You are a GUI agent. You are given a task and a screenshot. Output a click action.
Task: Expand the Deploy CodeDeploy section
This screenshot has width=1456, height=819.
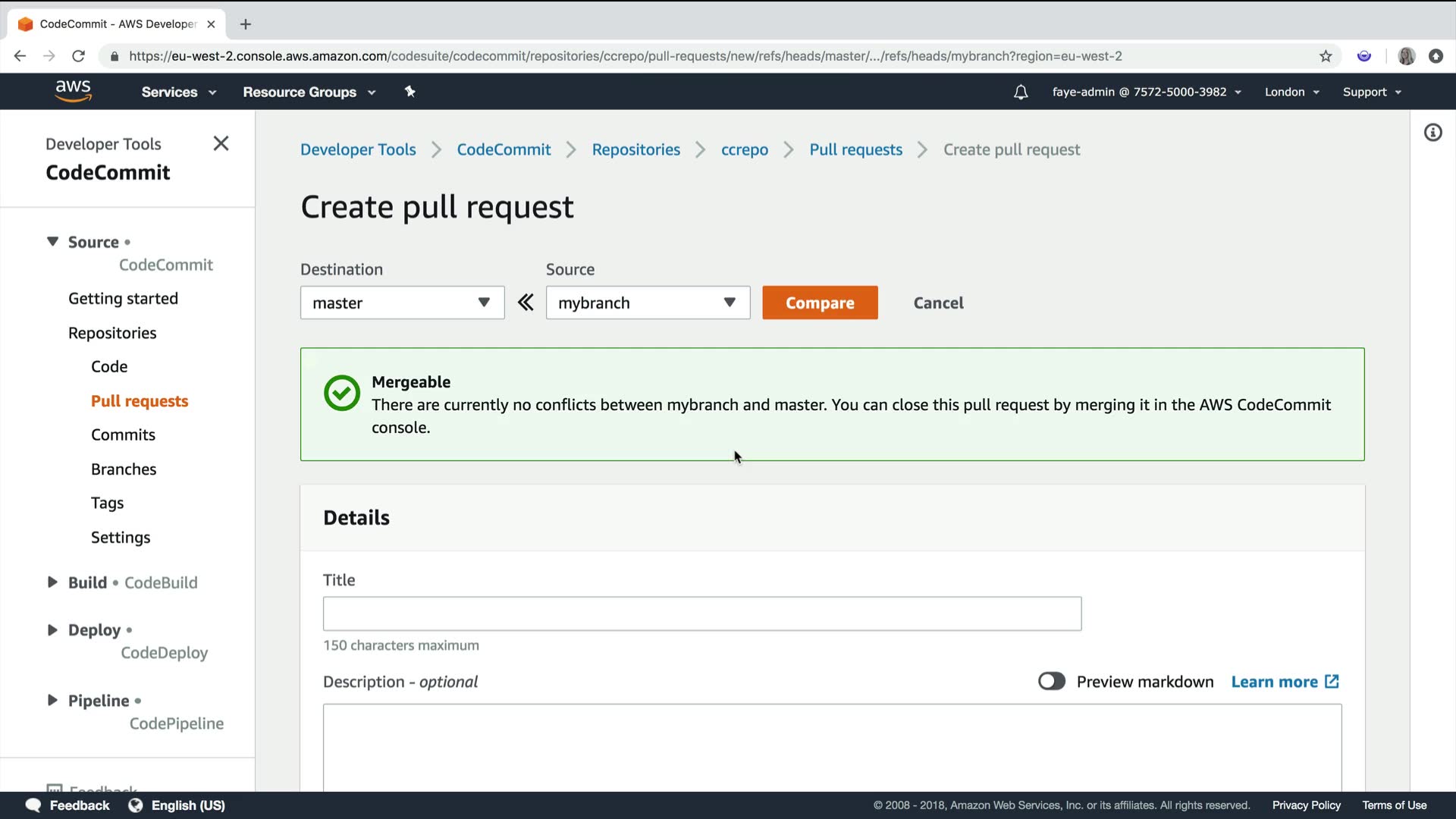(52, 630)
